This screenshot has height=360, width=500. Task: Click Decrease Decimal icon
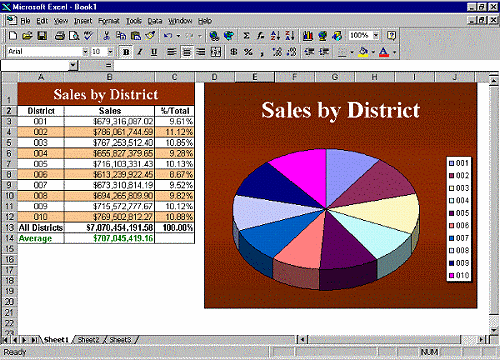tap(291, 52)
